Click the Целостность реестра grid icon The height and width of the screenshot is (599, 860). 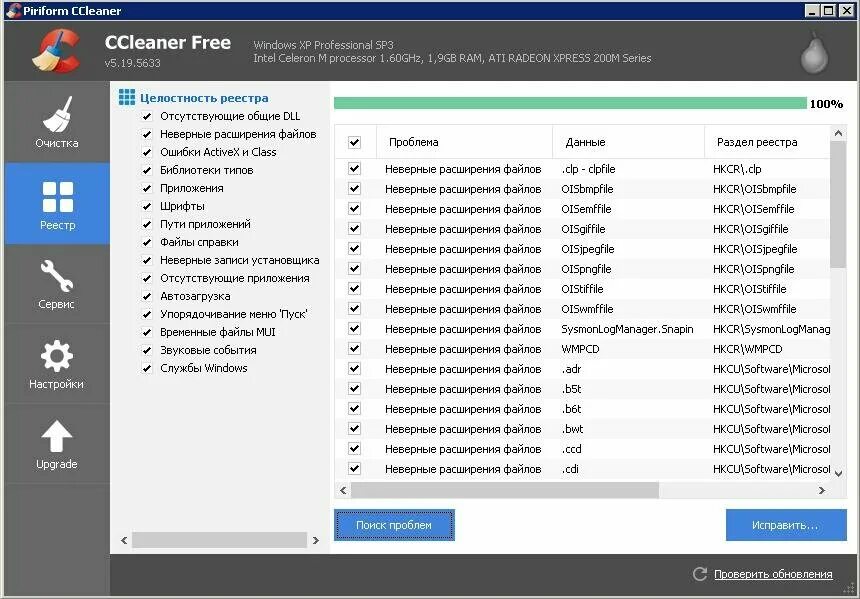click(x=127, y=98)
